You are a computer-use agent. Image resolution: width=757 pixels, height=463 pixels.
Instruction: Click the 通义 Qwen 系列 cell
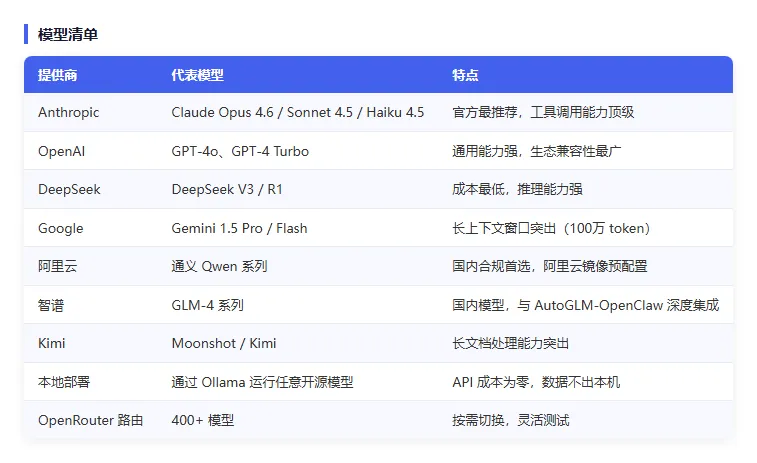pyautogui.click(x=219, y=267)
